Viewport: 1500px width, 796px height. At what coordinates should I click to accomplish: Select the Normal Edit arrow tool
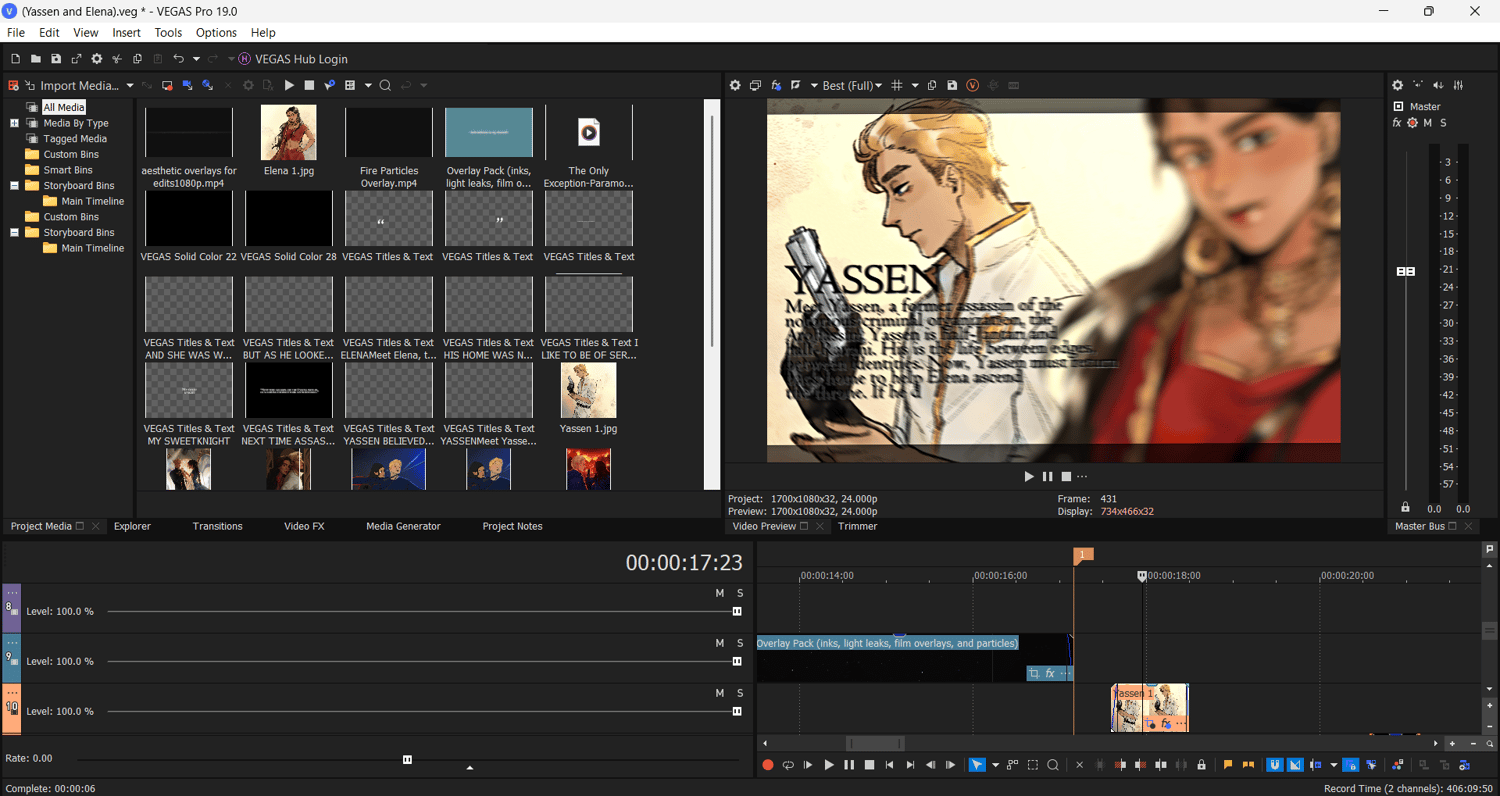tap(977, 765)
